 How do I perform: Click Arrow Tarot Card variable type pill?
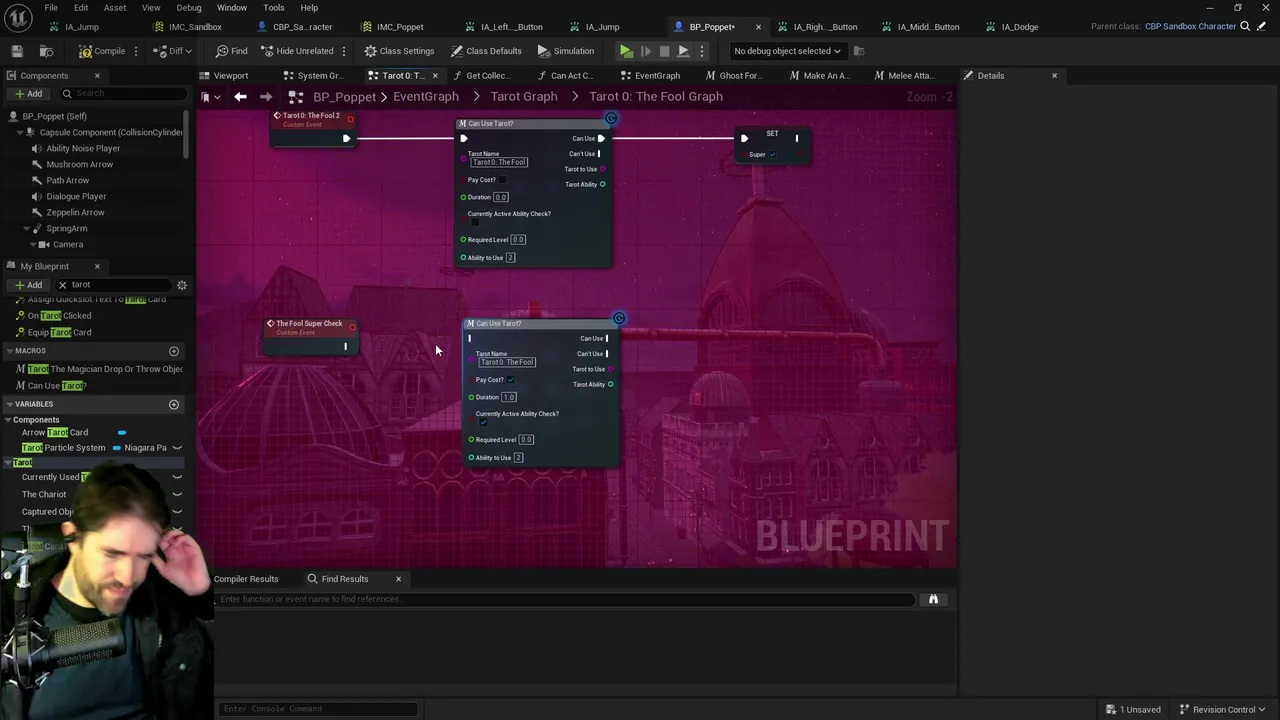[122, 433]
